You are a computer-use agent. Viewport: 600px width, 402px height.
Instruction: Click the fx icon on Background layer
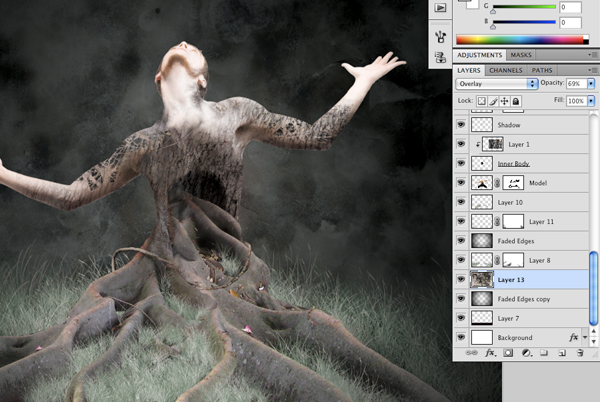(573, 337)
